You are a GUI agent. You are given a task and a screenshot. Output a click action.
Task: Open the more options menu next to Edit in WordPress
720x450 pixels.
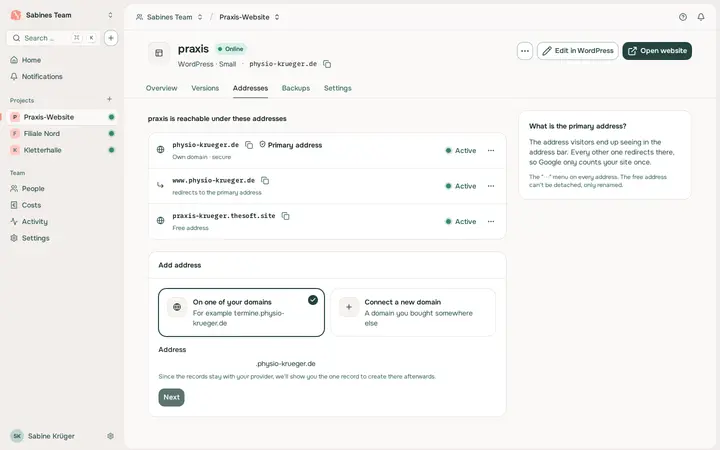[525, 51]
